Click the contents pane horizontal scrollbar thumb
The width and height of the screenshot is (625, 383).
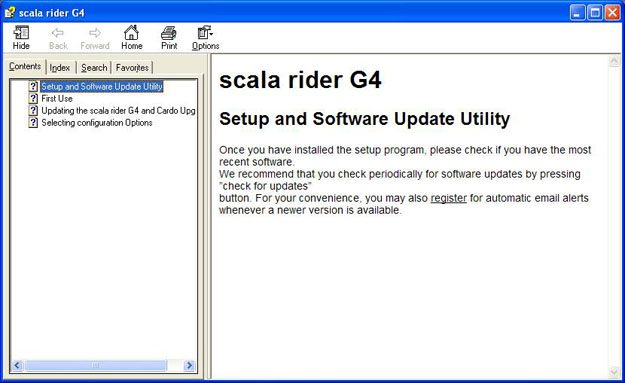pyautogui.click(x=95, y=365)
